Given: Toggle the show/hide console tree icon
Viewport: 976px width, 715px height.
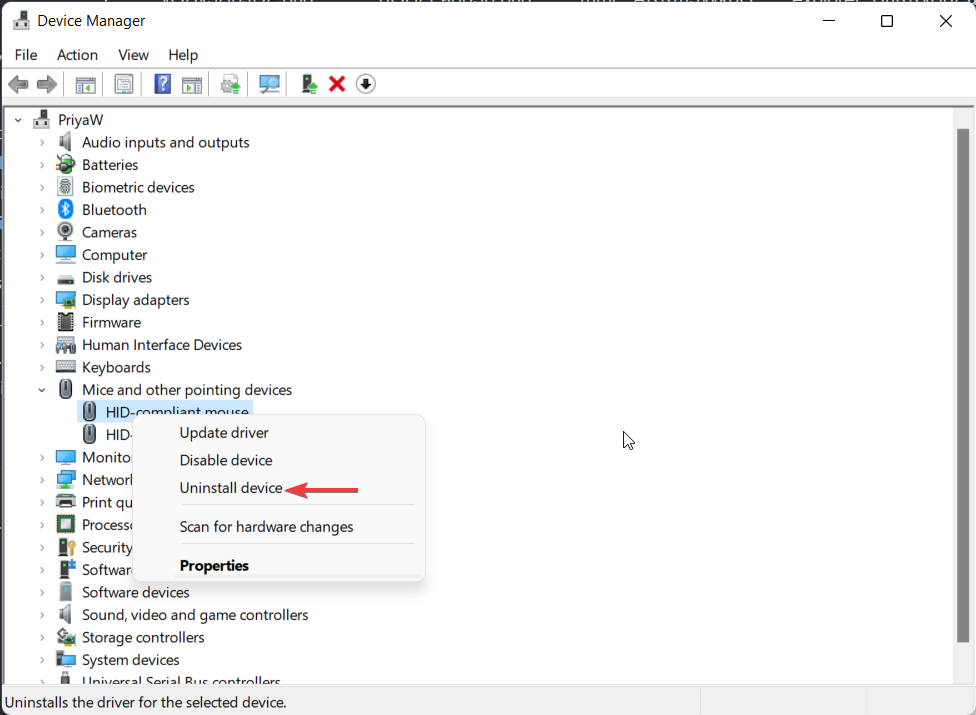Looking at the screenshot, I should (85, 84).
